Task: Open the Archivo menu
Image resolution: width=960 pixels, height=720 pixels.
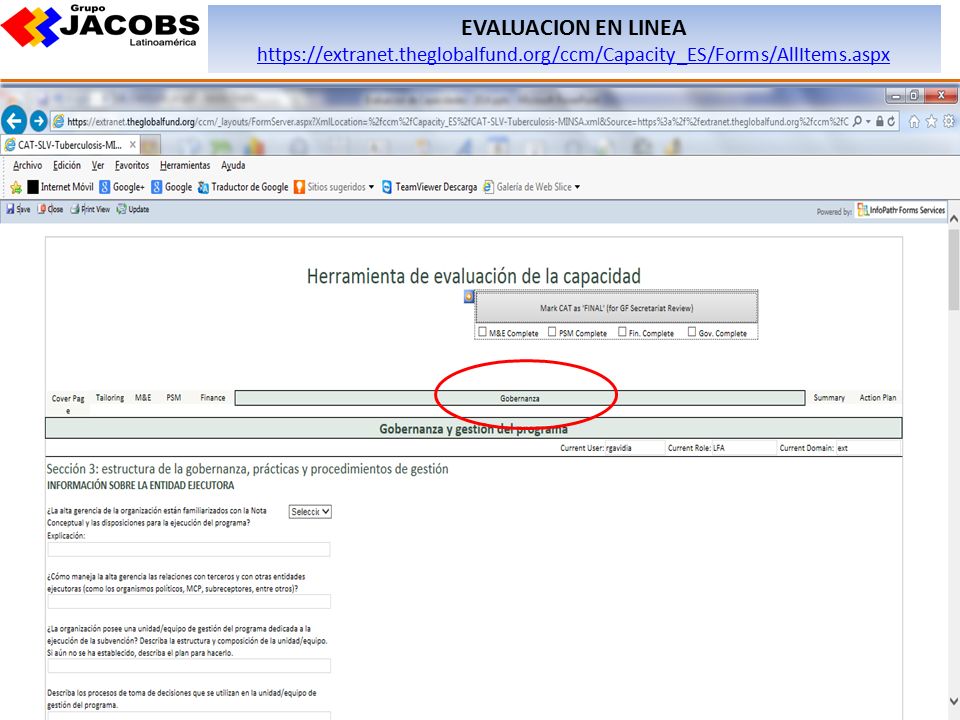Action: point(28,165)
